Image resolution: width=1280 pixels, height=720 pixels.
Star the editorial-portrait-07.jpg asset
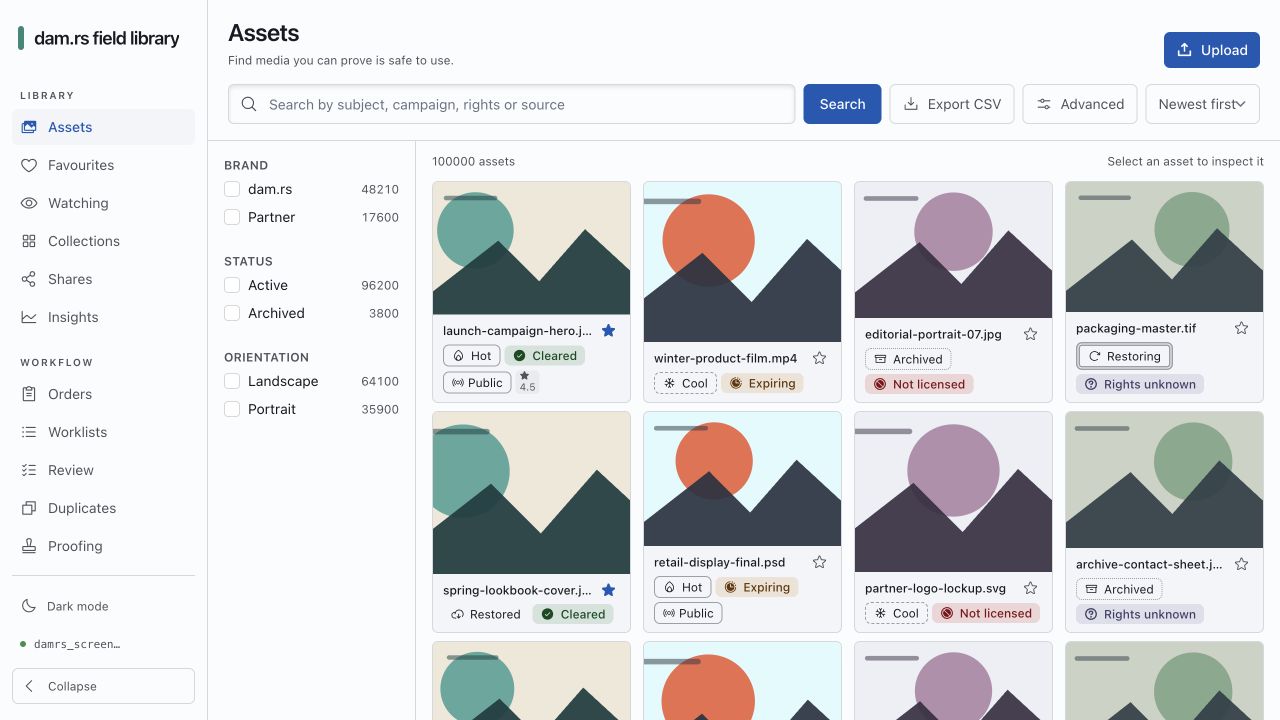pos(1030,334)
